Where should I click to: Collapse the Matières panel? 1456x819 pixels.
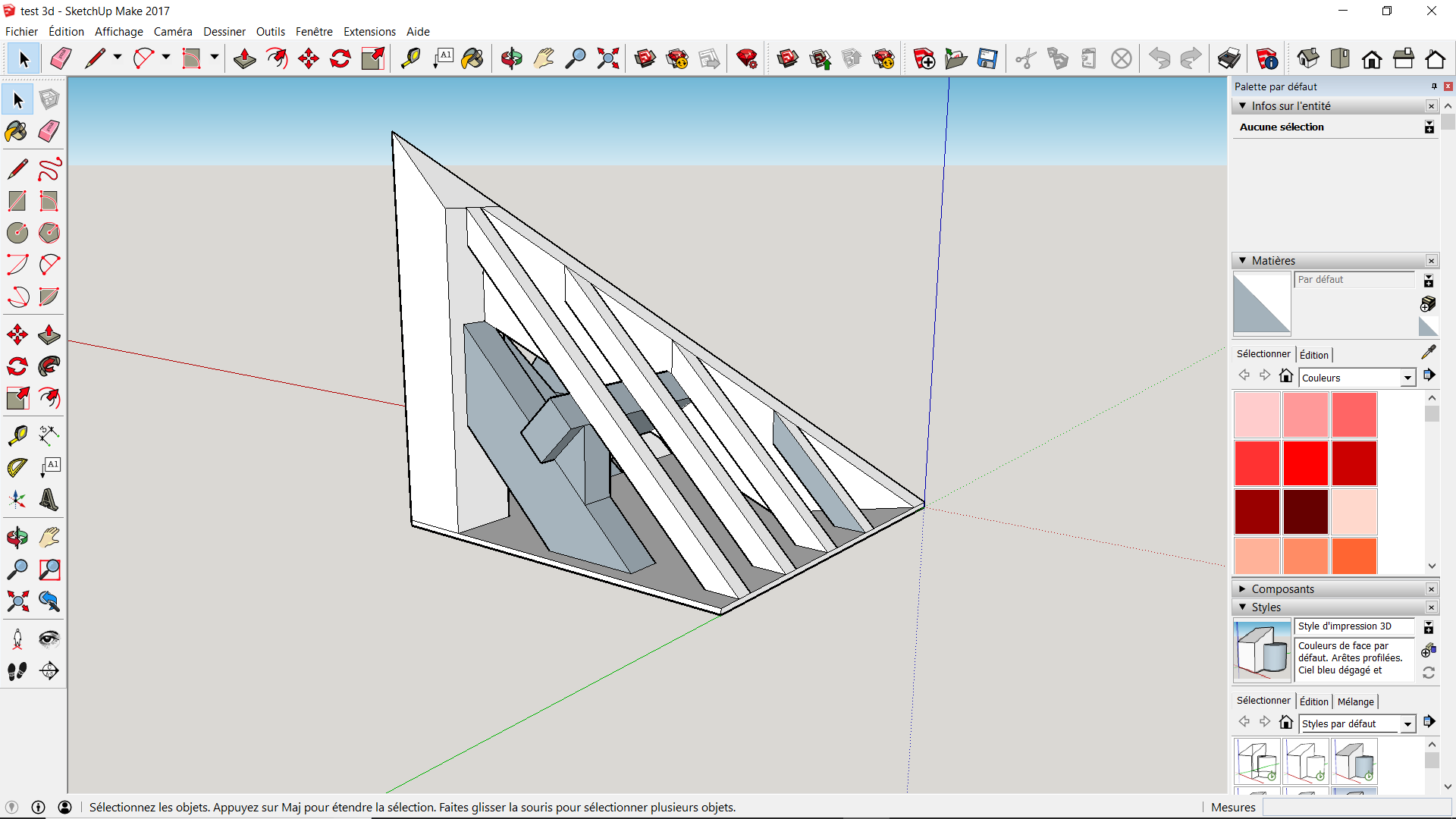coord(1242,261)
